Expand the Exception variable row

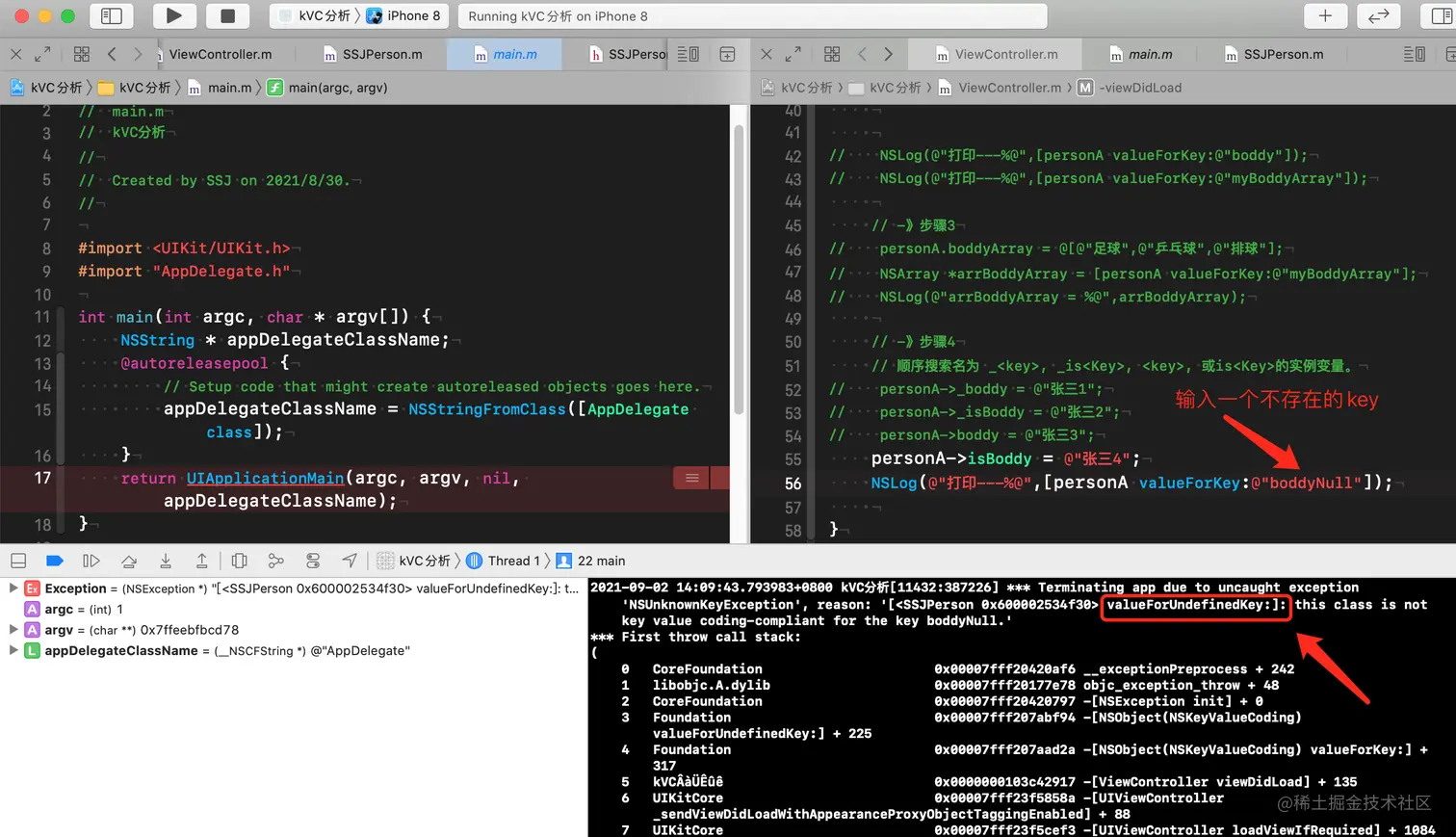[13, 588]
